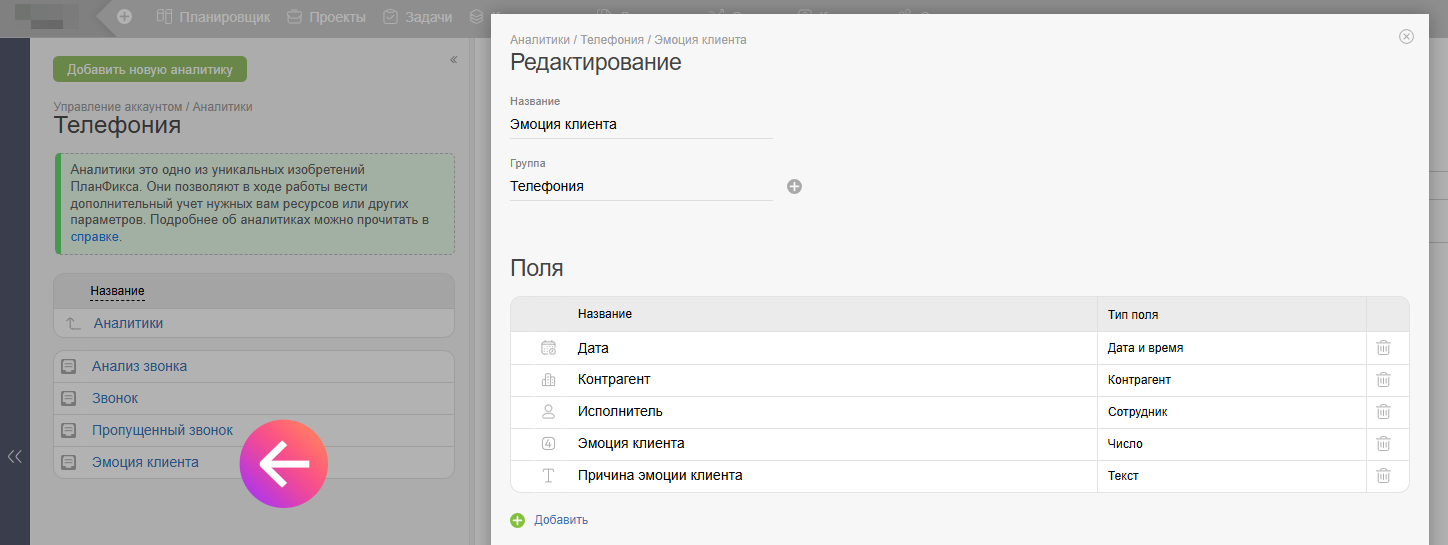Viewport: 1448px width, 545px height.
Task: Click Добавить новую аналитику button
Action: (x=150, y=70)
